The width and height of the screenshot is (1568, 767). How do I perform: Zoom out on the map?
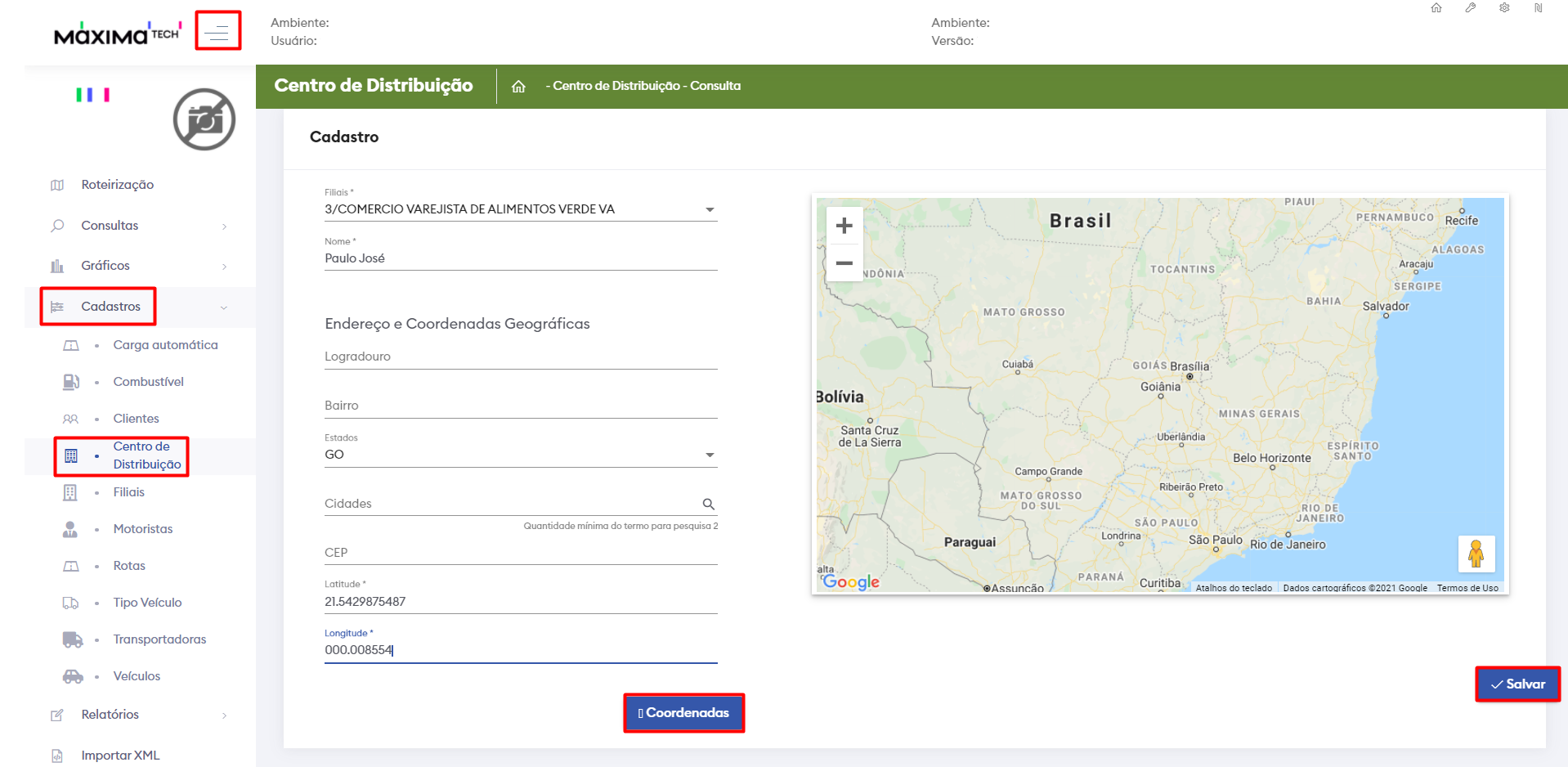click(x=844, y=263)
